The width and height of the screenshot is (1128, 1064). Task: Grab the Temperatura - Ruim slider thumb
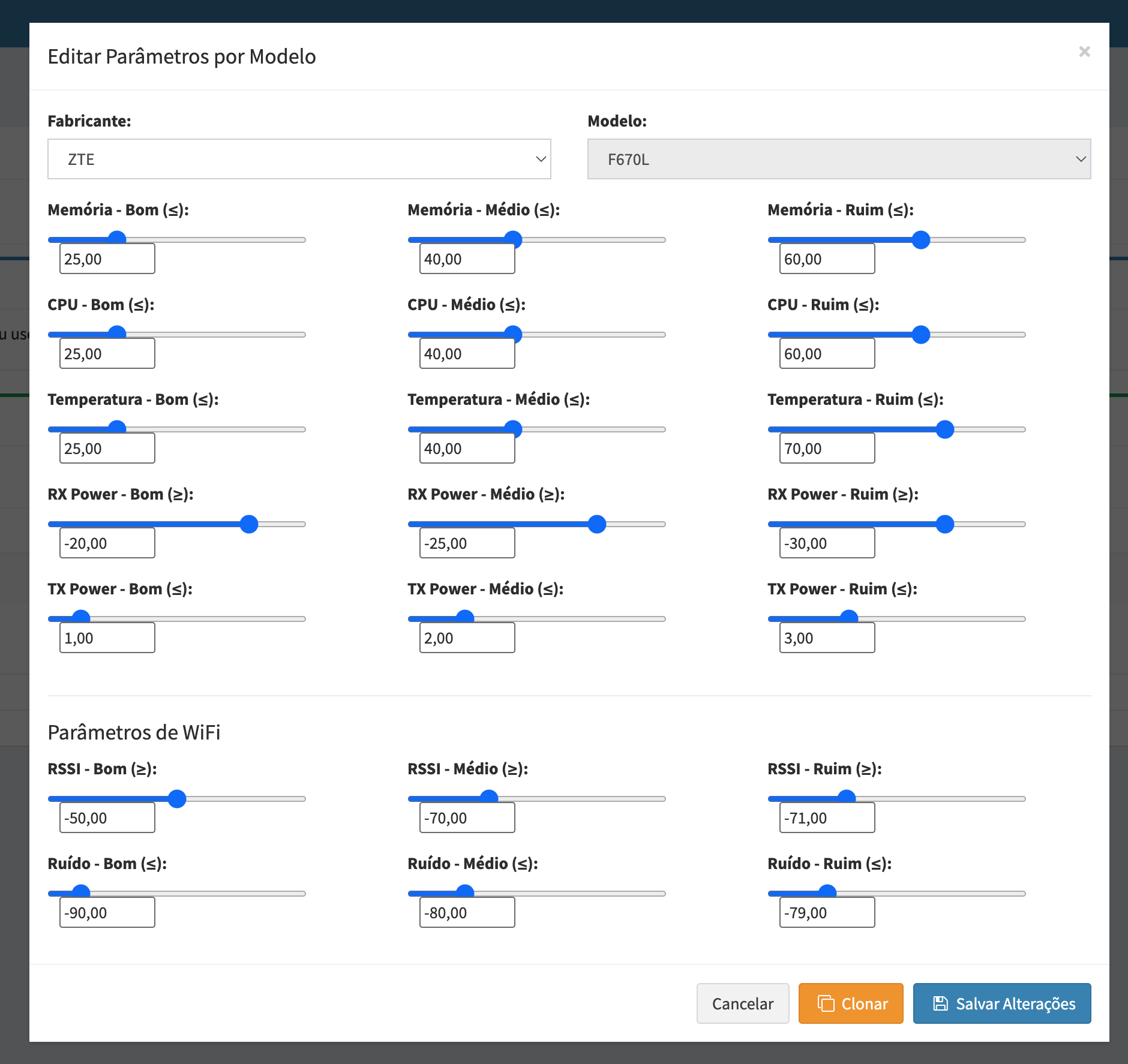pos(945,429)
